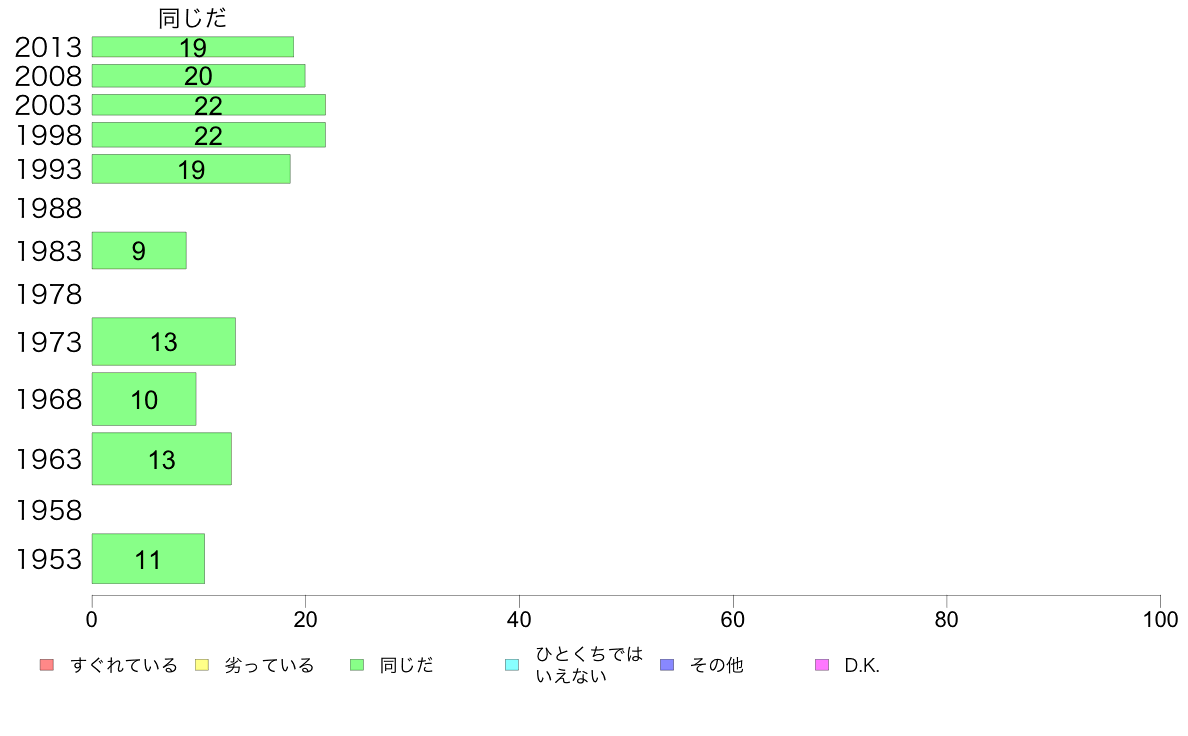Select the 1973 bar showing 13
The height and width of the screenshot is (736, 1188).
[164, 342]
